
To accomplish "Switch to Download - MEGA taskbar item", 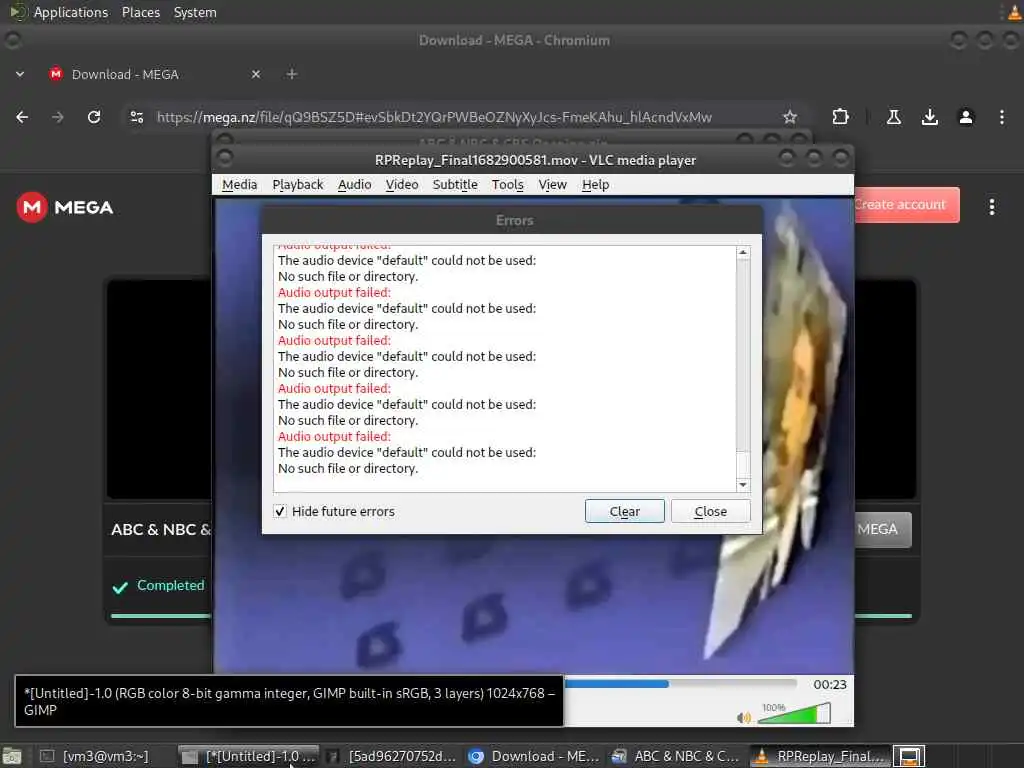I will 534,756.
